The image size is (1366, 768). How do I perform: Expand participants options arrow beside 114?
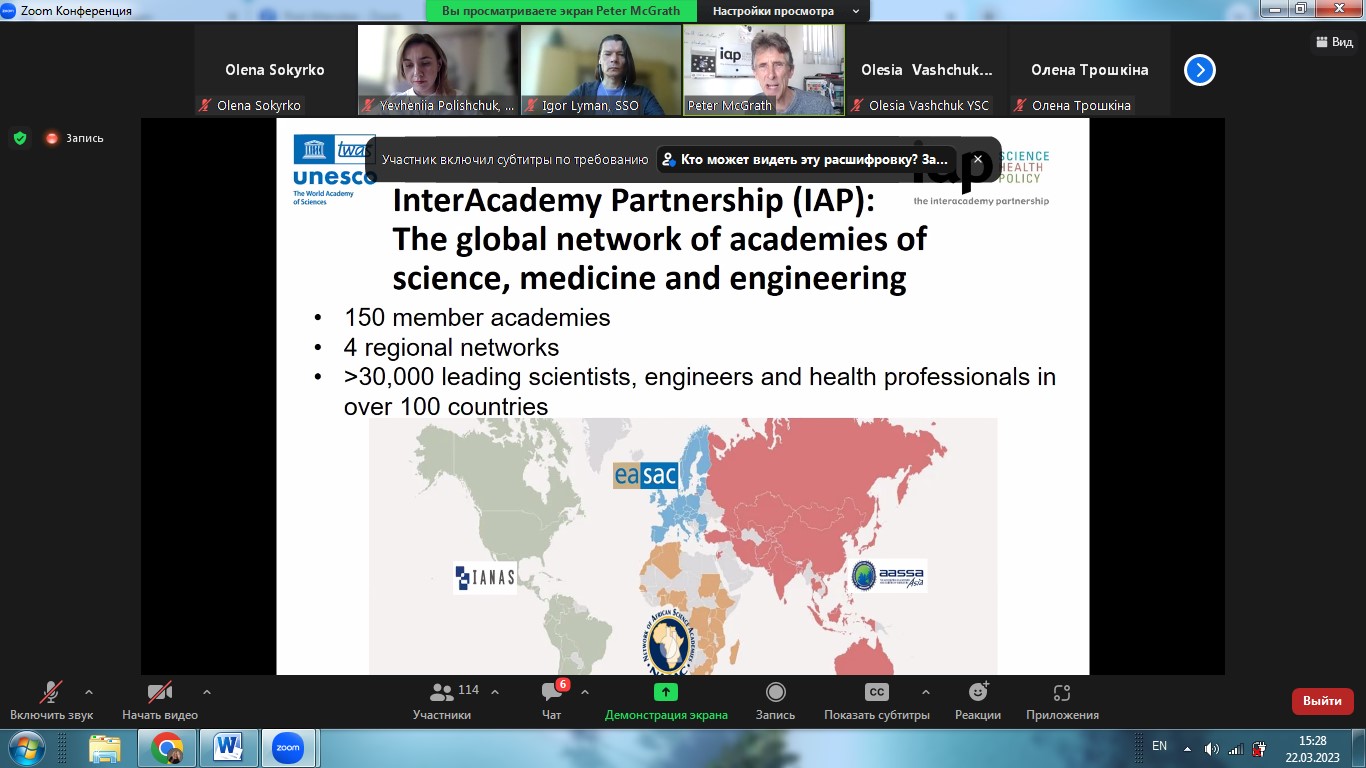495,692
